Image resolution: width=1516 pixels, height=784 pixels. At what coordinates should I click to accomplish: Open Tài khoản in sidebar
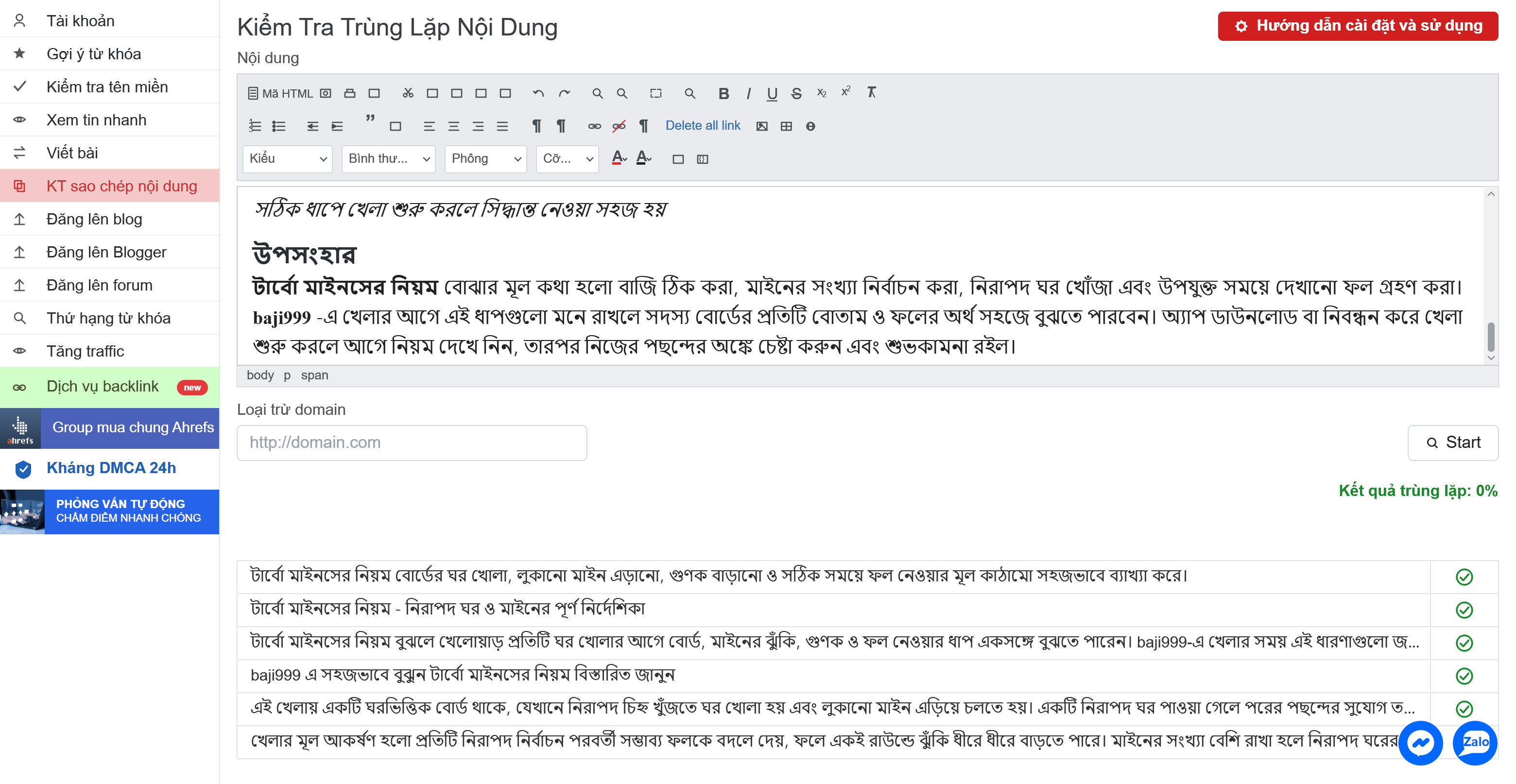(x=109, y=20)
